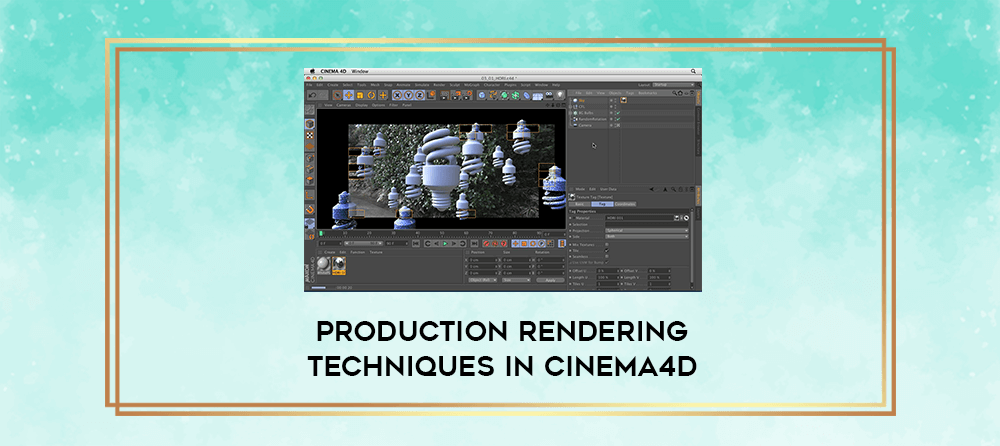Open Material Manager Texture menu

(x=376, y=252)
